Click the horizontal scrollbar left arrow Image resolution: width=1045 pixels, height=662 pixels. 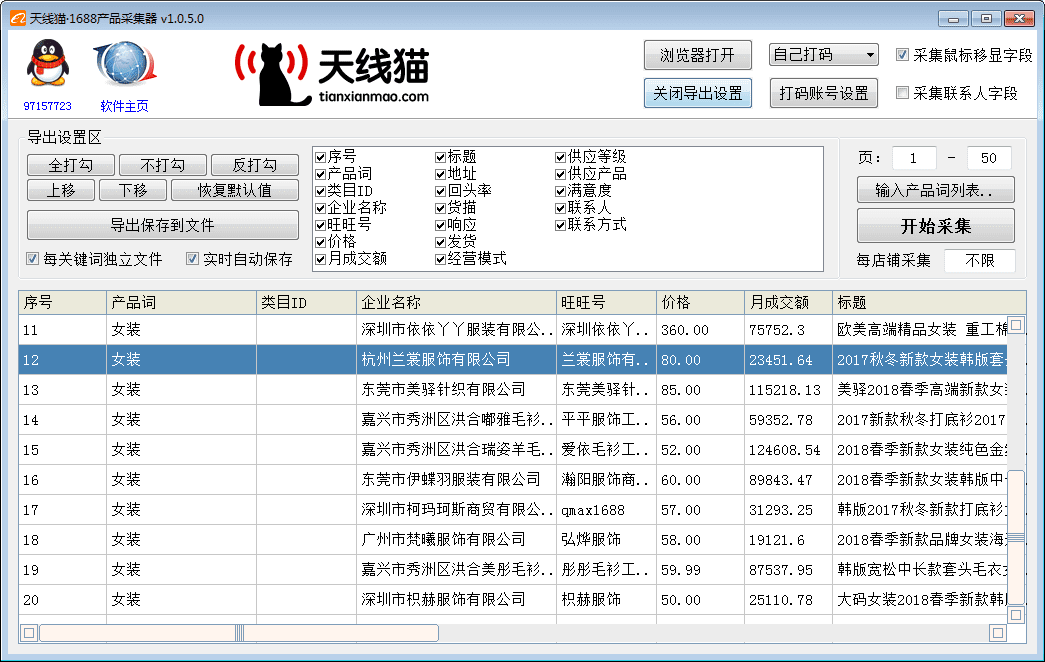coord(29,633)
